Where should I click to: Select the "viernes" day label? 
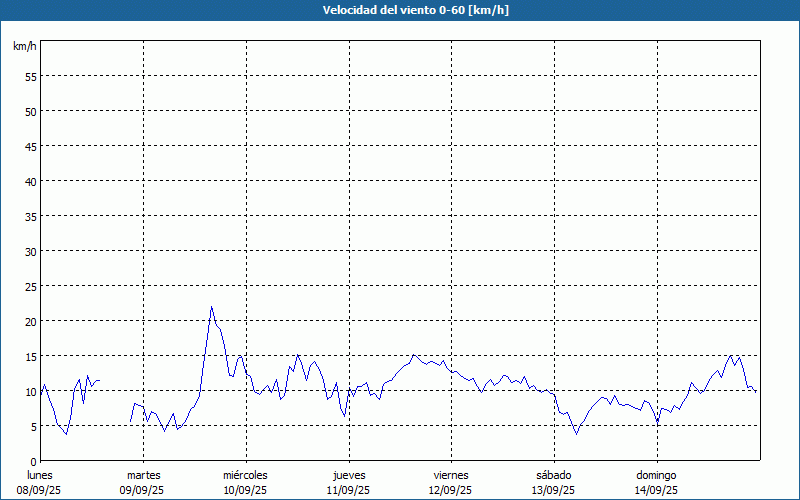pyautogui.click(x=450, y=475)
